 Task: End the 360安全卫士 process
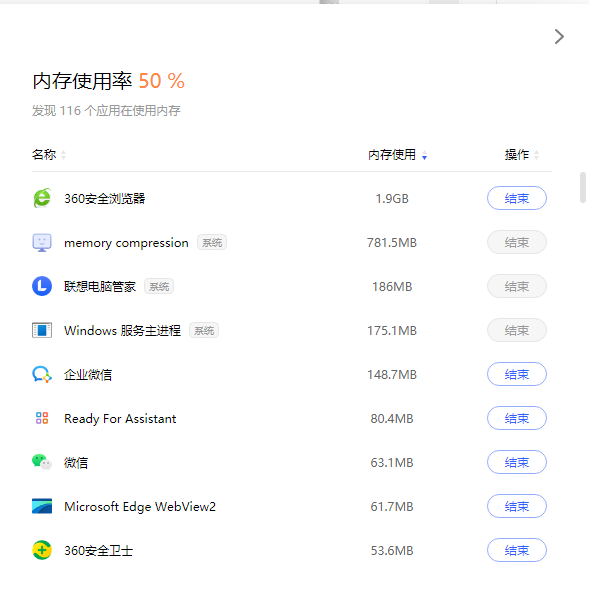pyautogui.click(x=517, y=550)
